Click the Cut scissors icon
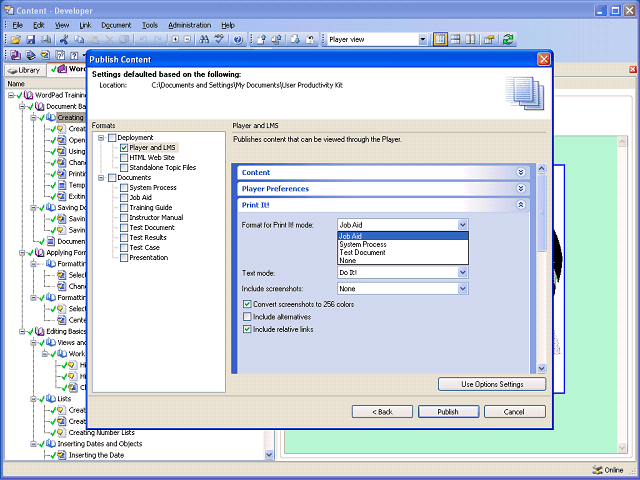The image size is (640, 480). [x=64, y=40]
